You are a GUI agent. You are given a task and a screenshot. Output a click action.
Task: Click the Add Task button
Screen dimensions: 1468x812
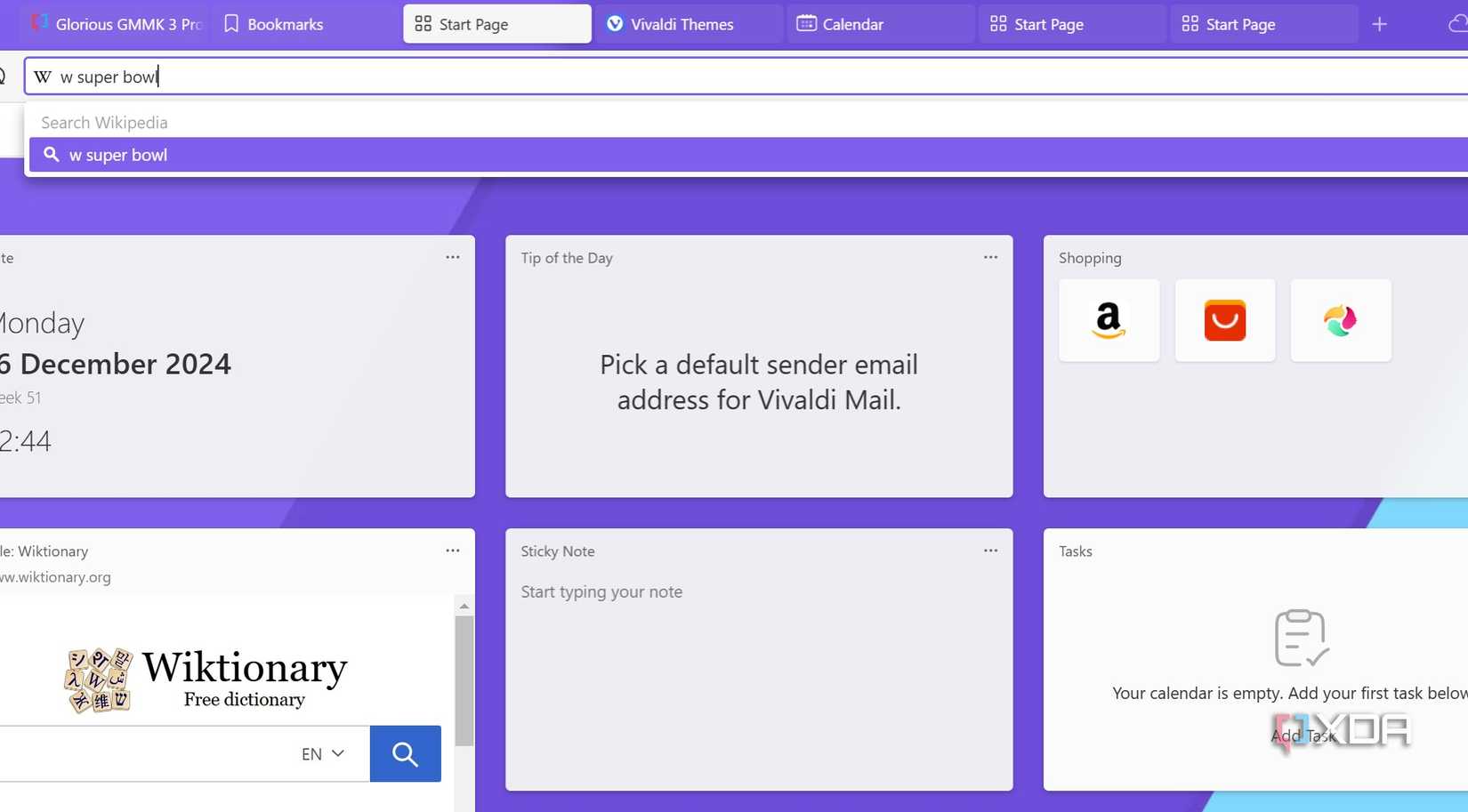pyautogui.click(x=1303, y=736)
